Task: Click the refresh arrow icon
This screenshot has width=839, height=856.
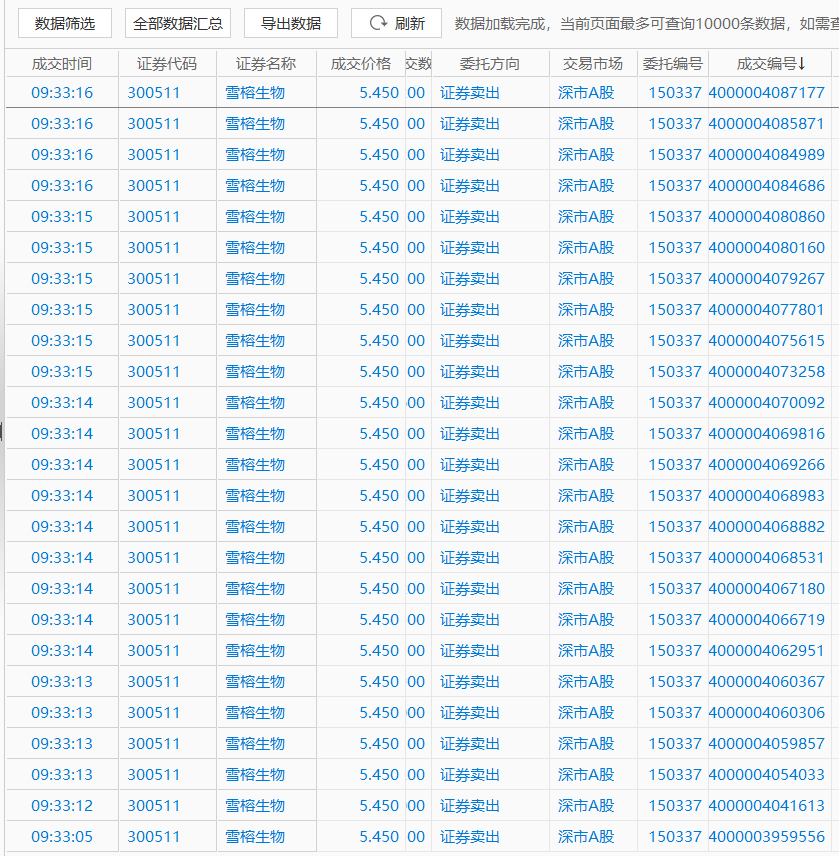Action: click(378, 23)
